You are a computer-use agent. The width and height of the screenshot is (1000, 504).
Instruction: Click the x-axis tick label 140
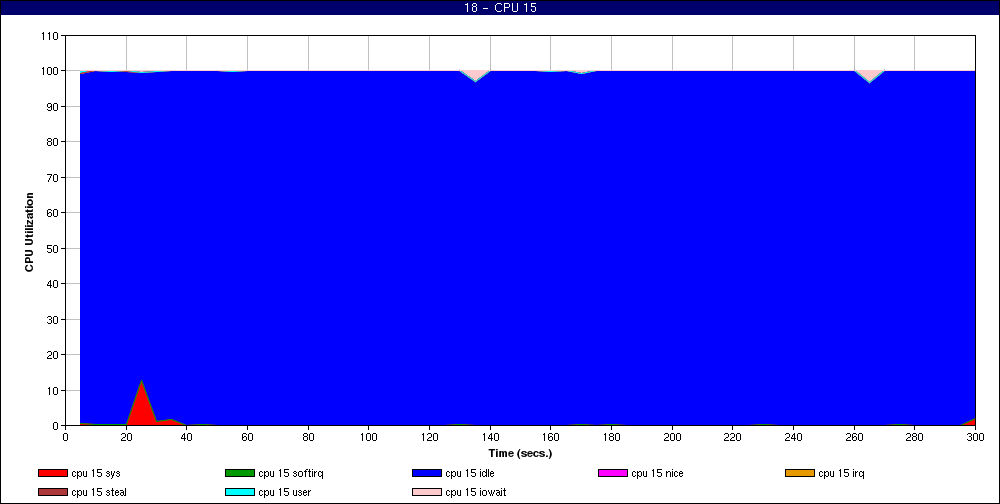click(490, 437)
